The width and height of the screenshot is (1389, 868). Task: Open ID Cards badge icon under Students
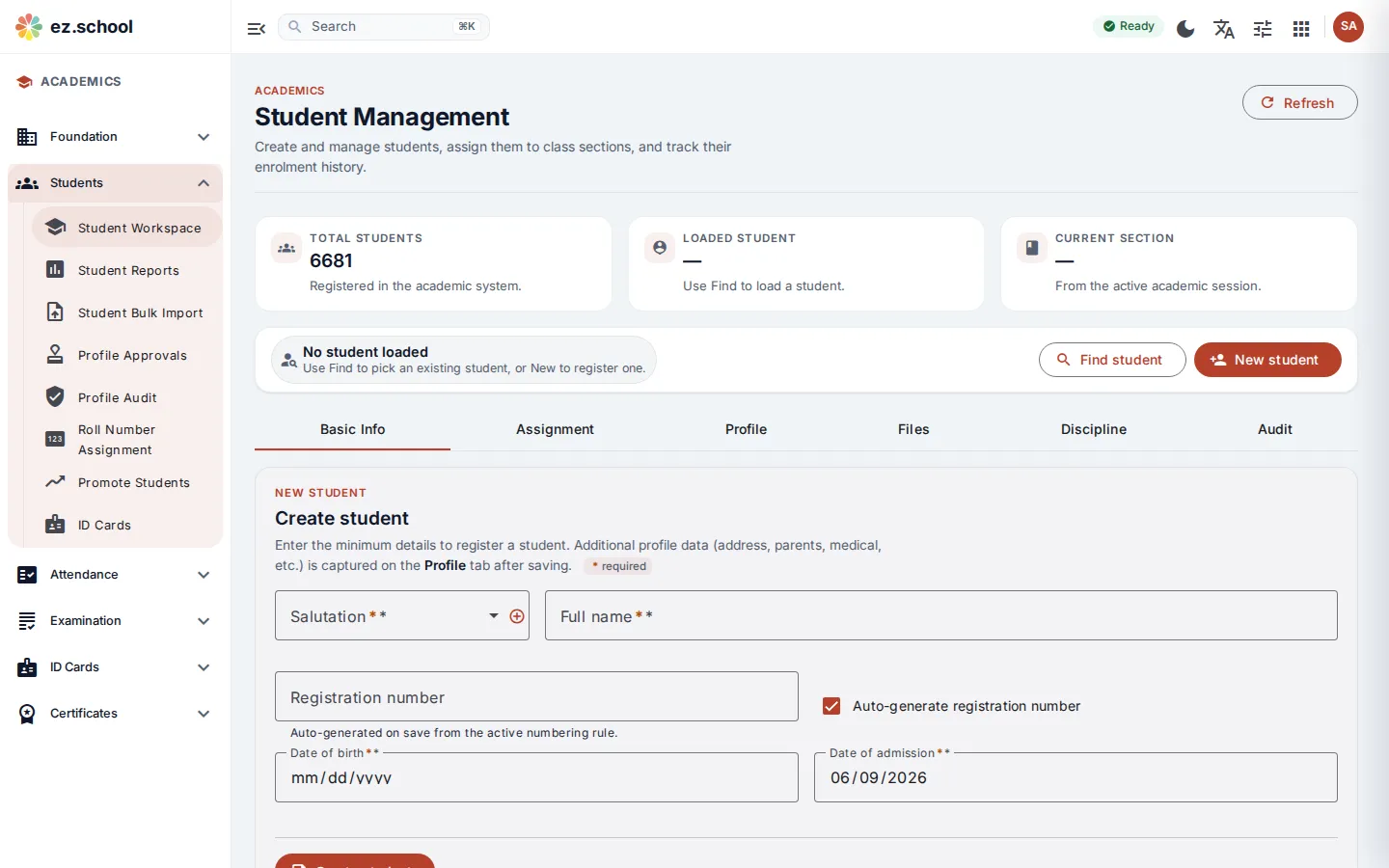pyautogui.click(x=55, y=525)
